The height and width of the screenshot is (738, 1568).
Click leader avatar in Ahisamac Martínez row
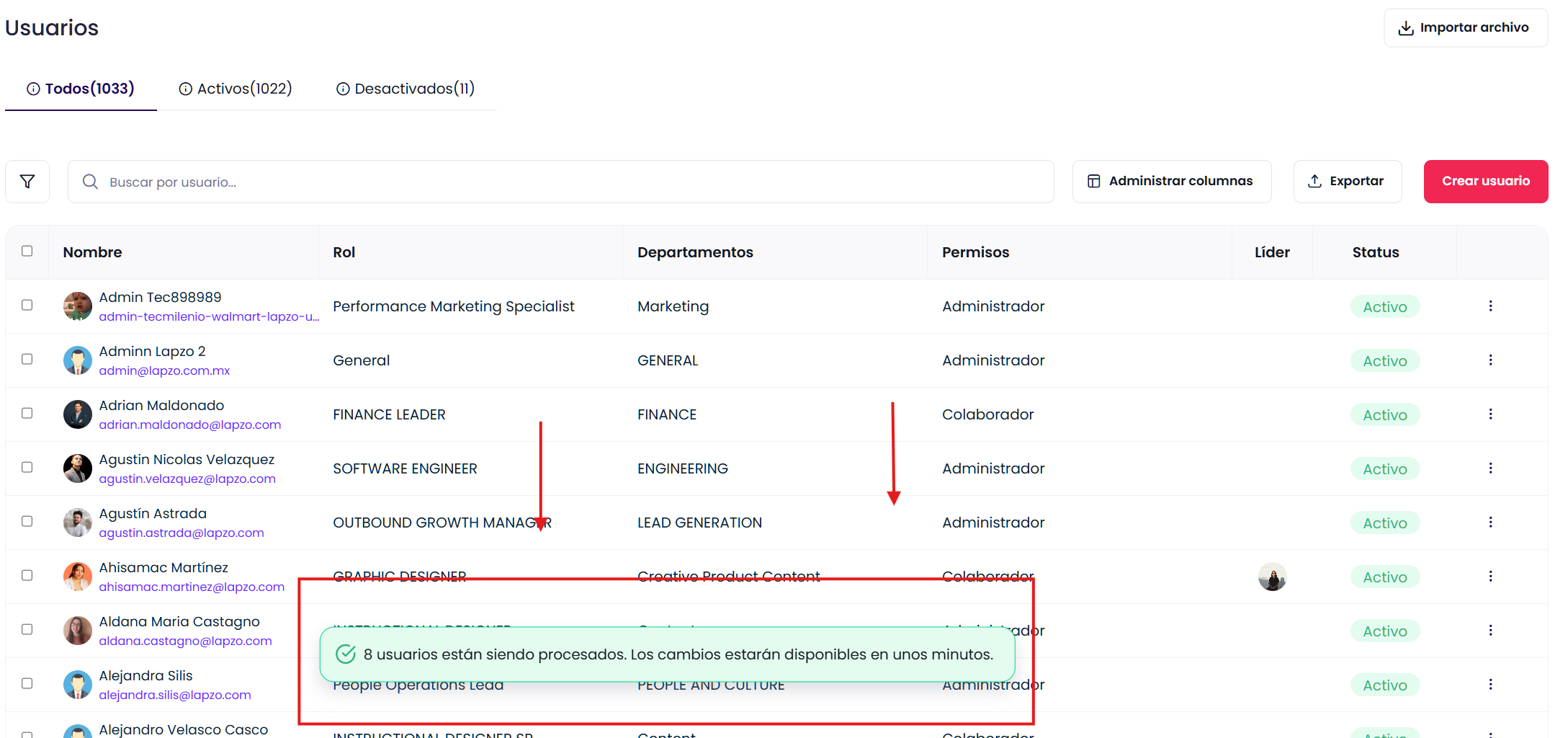click(1272, 577)
